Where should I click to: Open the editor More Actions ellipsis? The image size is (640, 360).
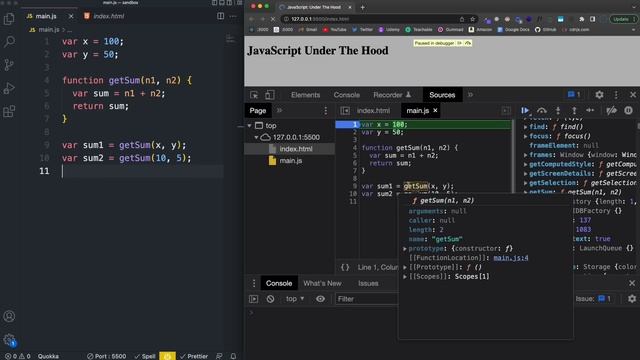tap(233, 16)
